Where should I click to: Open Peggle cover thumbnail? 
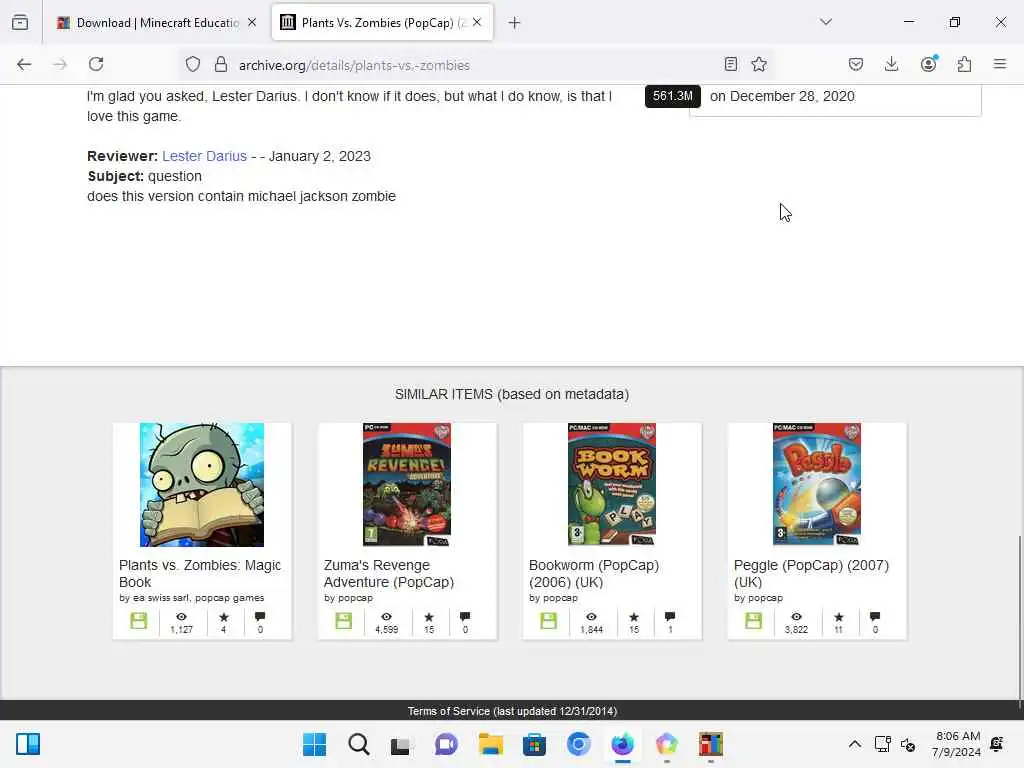click(x=817, y=485)
